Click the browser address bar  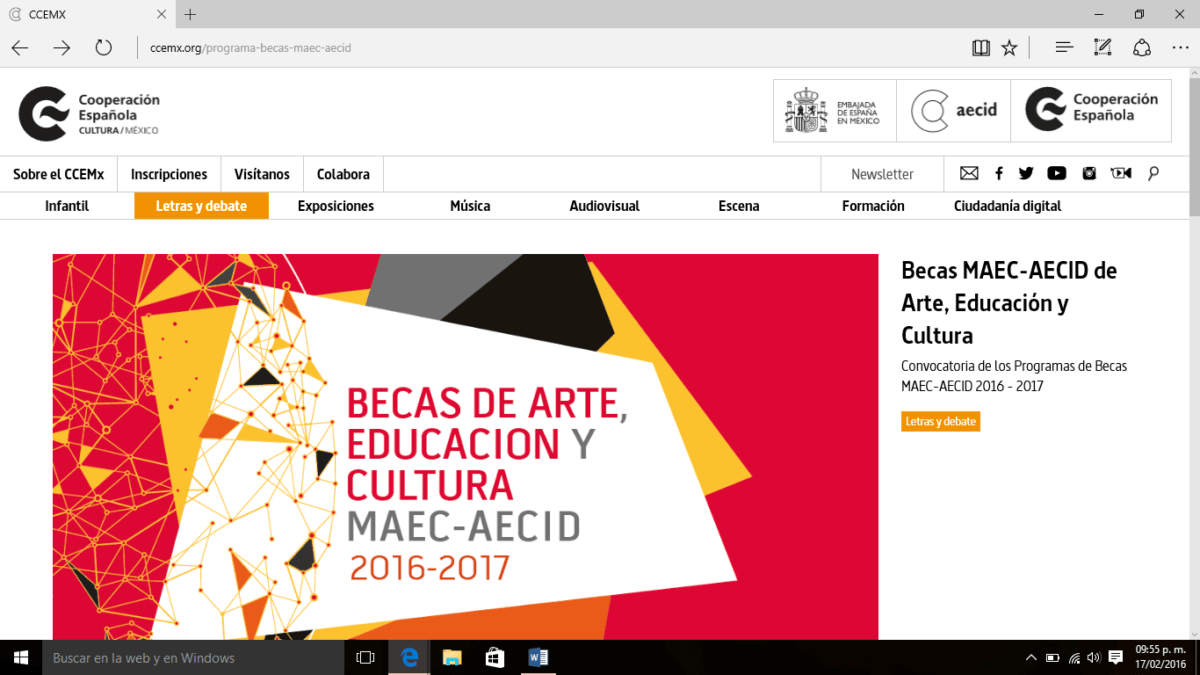[550, 47]
